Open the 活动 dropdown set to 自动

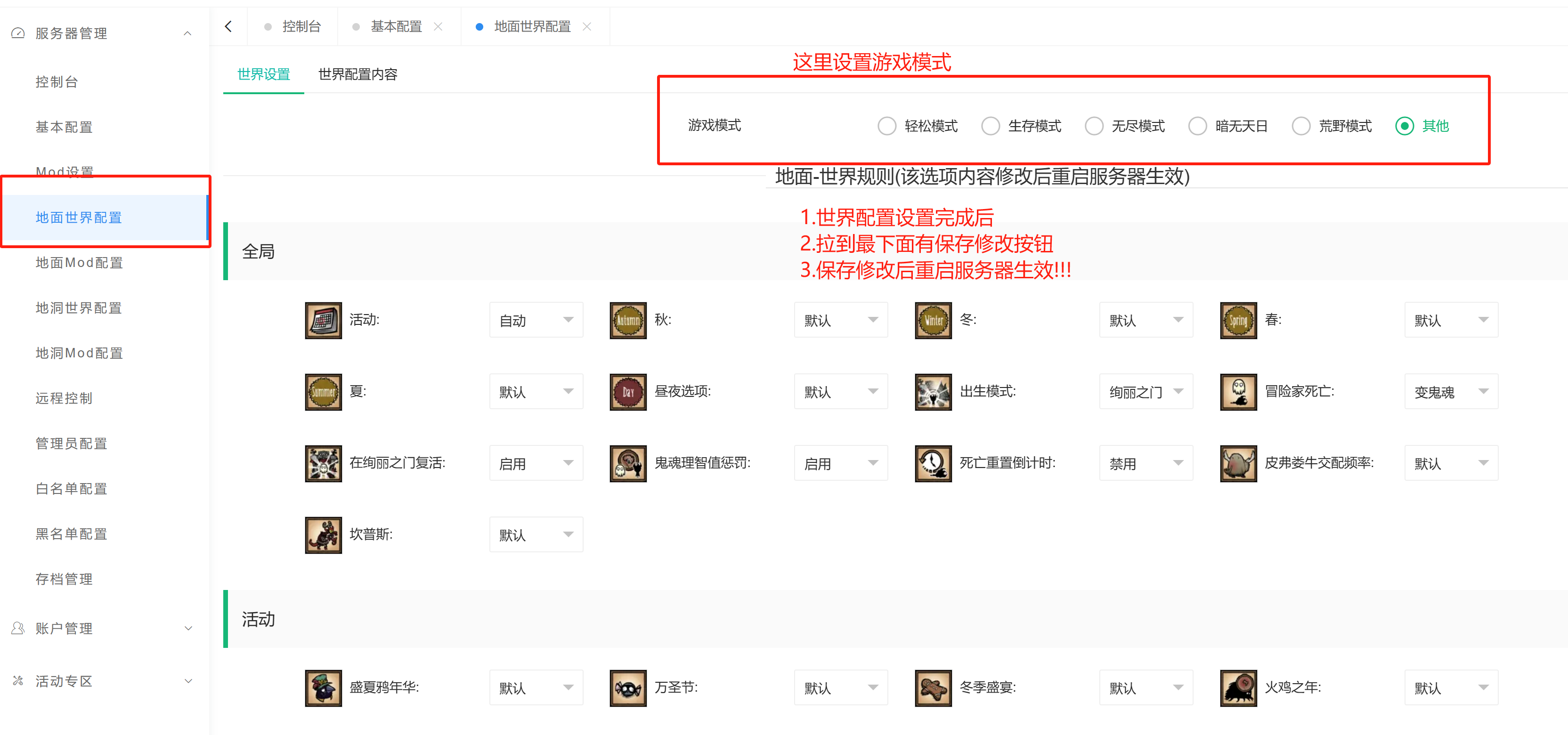click(x=536, y=320)
